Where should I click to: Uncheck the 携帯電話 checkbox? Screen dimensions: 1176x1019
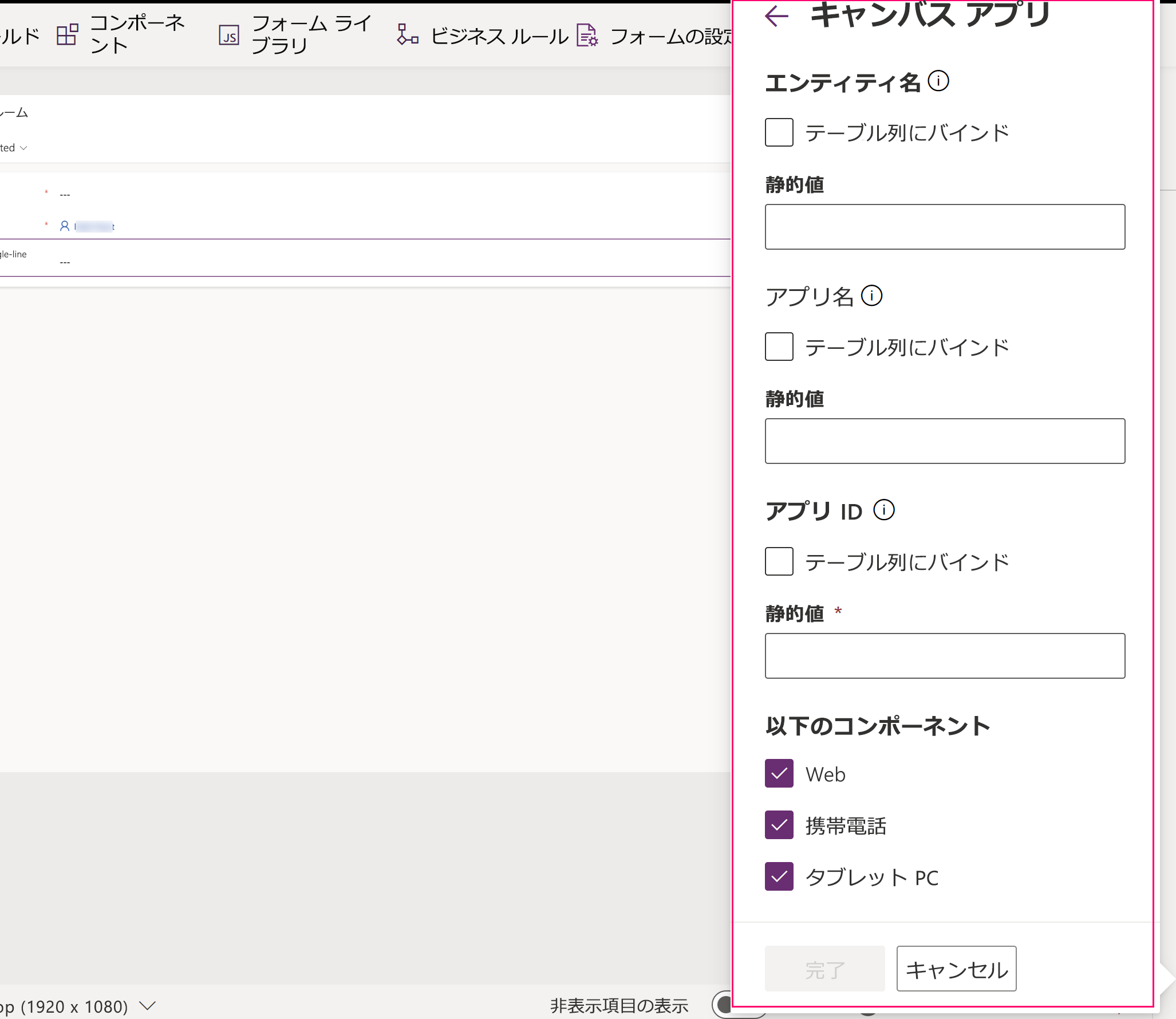point(779,825)
